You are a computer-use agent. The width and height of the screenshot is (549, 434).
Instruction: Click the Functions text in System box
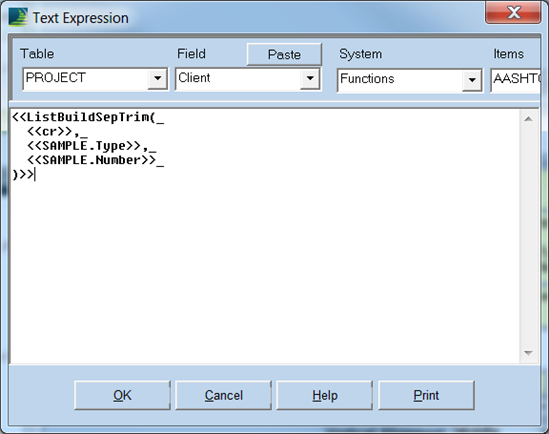coord(367,79)
